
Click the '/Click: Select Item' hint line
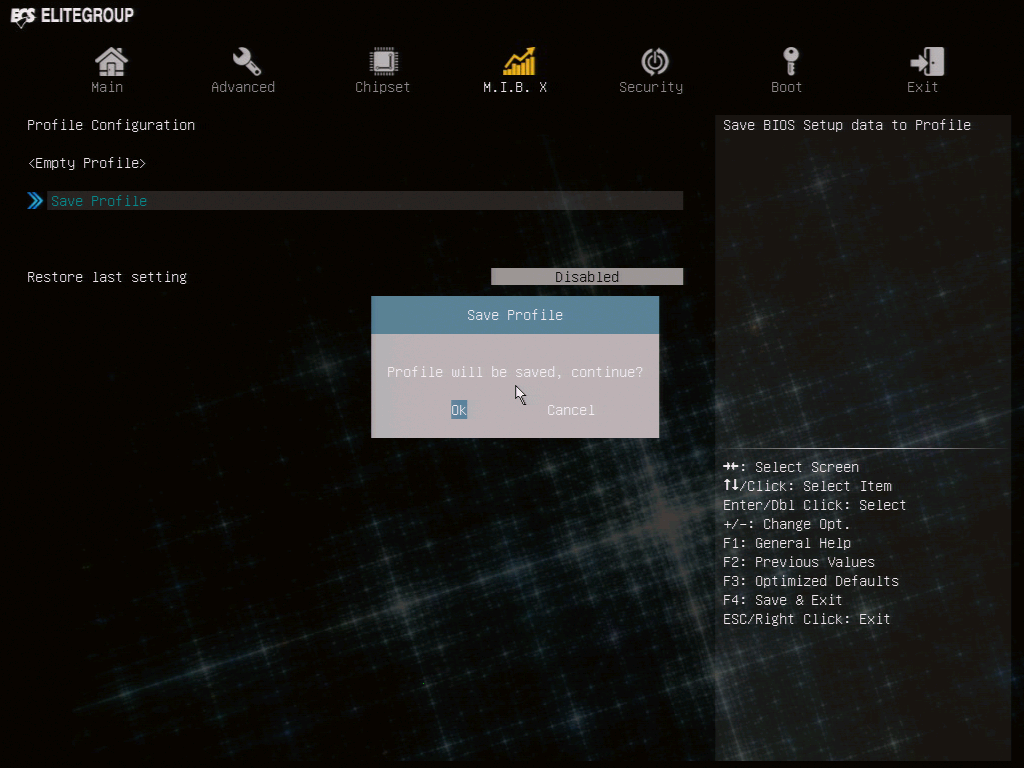pyautogui.click(x=807, y=486)
